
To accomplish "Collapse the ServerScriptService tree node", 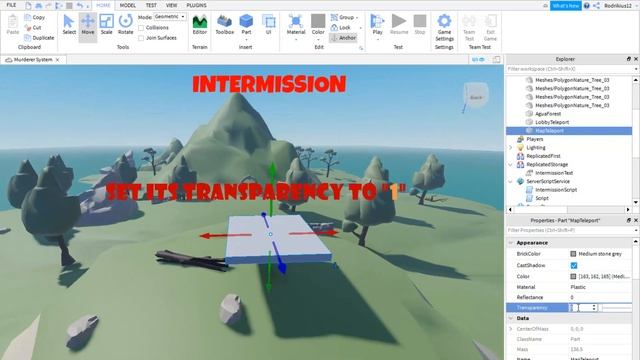I will [511, 181].
